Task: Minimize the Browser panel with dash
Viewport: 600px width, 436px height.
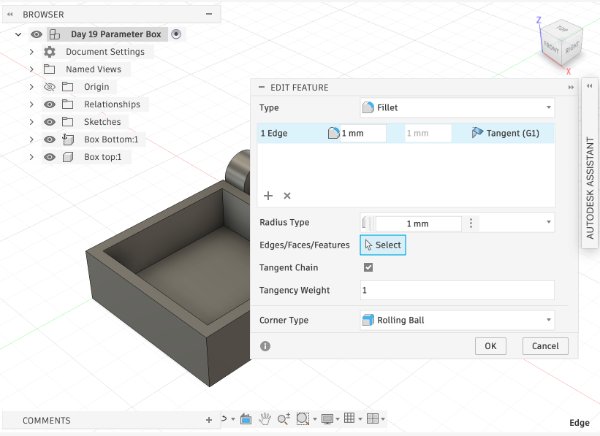Action: (x=209, y=14)
